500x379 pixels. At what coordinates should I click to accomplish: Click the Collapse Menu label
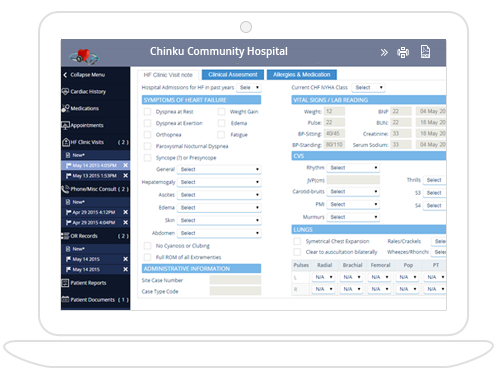88,75
